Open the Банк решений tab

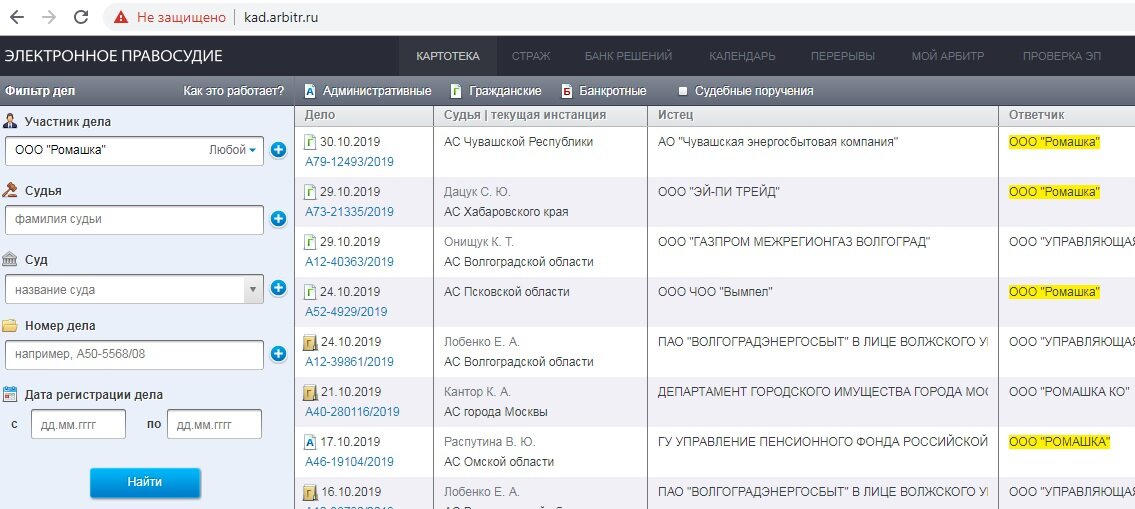[x=628, y=56]
